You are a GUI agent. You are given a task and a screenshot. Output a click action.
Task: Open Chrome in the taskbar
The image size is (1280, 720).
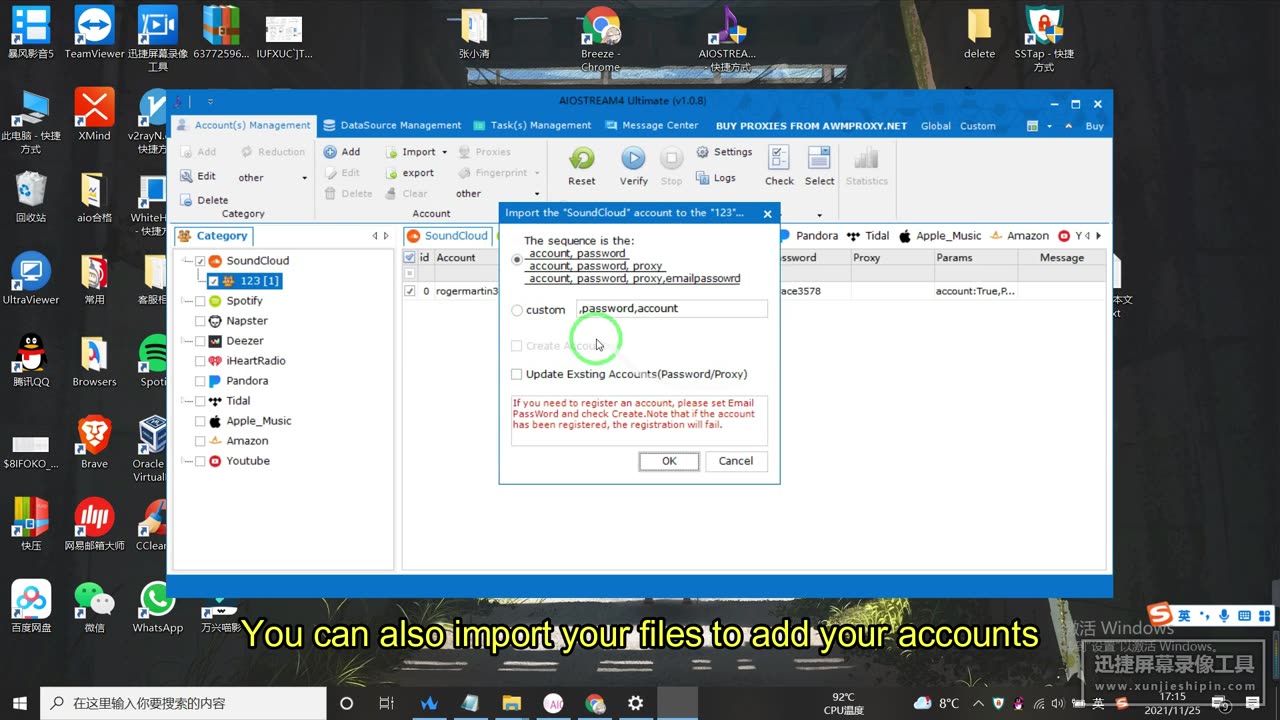click(594, 703)
